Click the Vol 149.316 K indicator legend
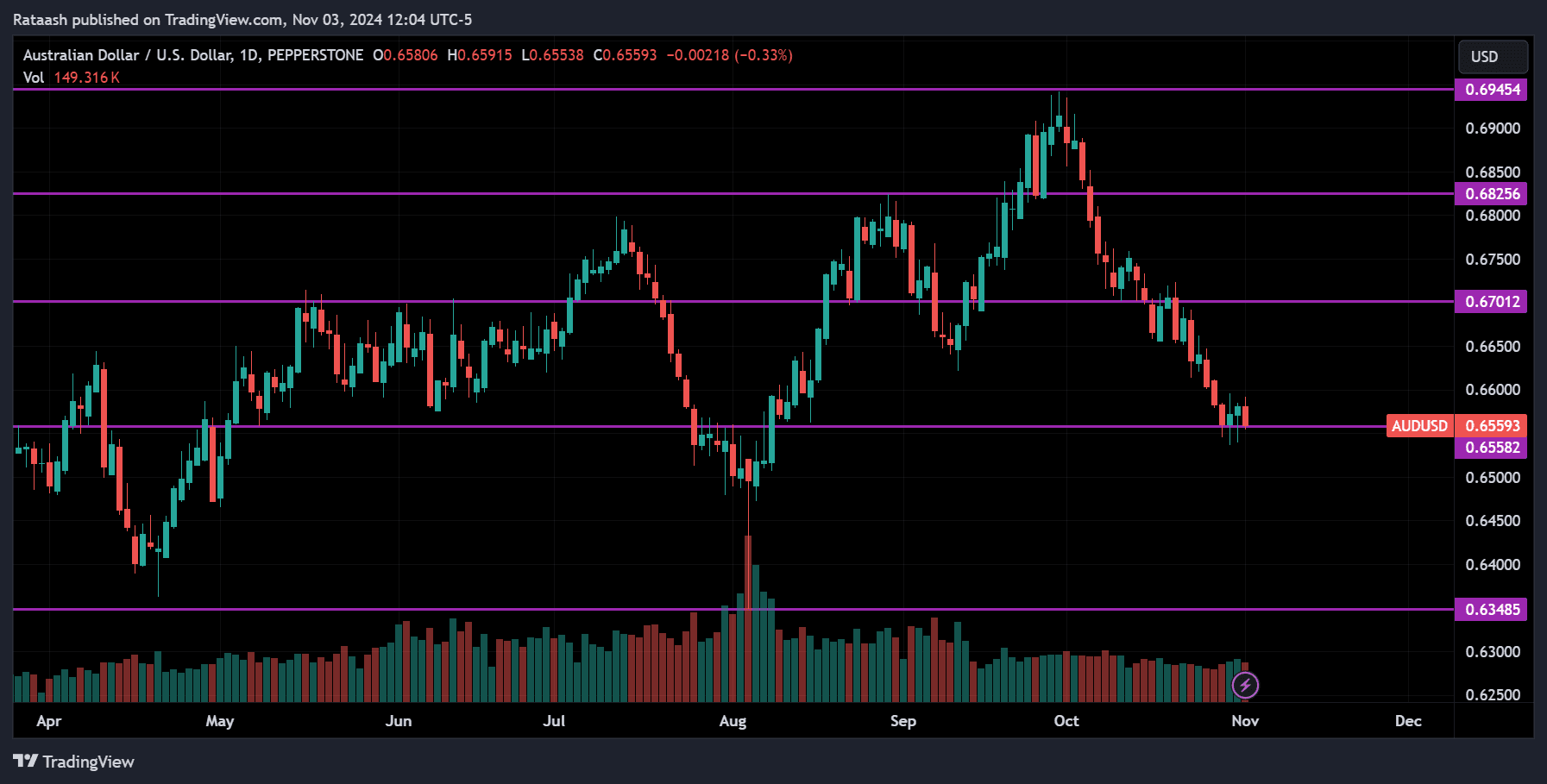This screenshot has height=784, width=1547. [72, 78]
